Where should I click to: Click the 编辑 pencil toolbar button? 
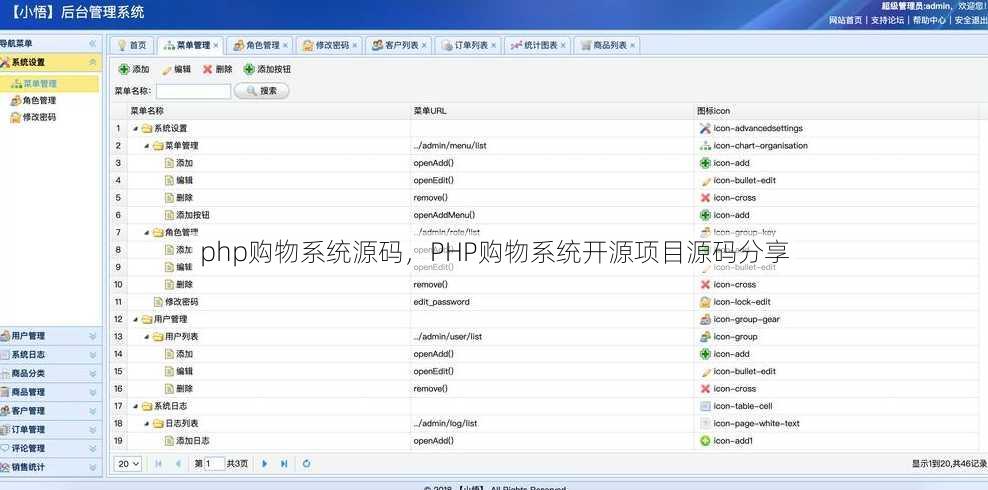coord(176,69)
